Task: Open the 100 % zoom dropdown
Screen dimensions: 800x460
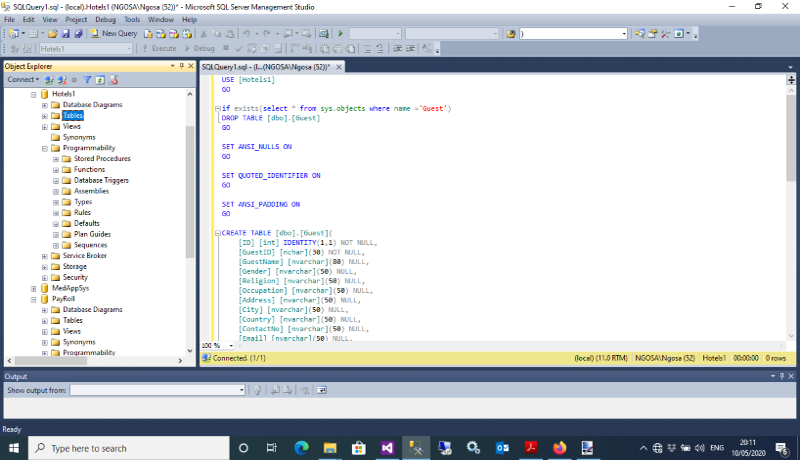Action: (x=231, y=346)
